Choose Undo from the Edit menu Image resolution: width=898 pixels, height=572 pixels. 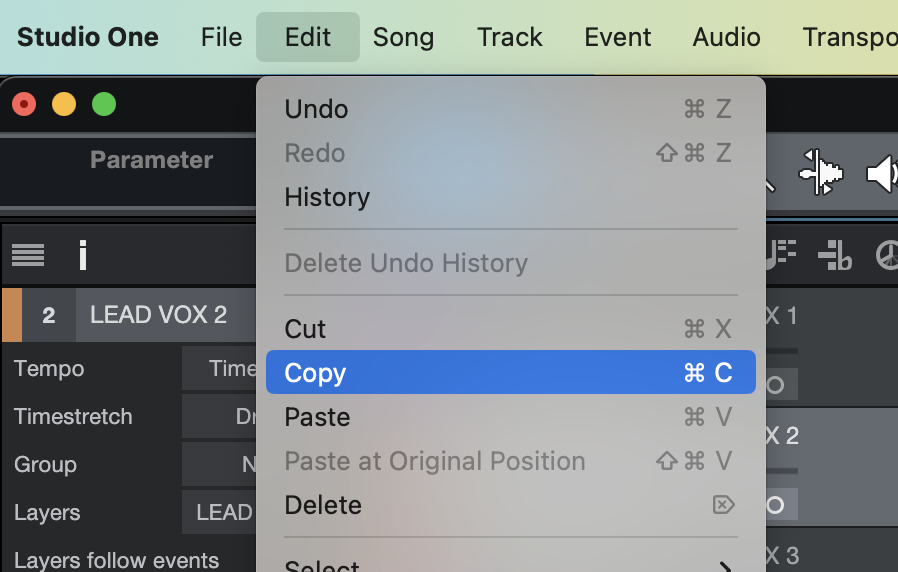tap(510, 109)
